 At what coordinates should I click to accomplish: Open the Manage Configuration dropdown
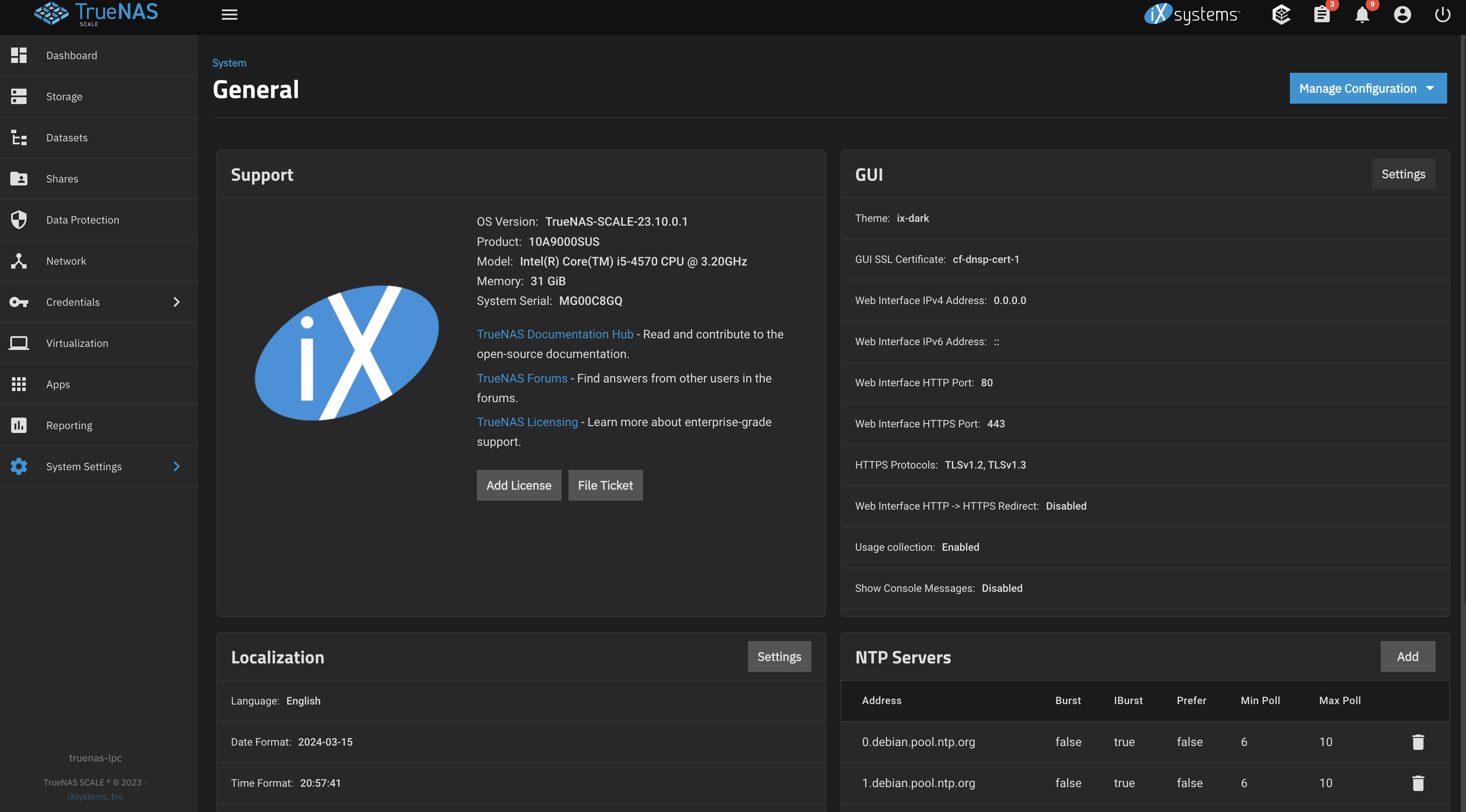click(x=1367, y=88)
